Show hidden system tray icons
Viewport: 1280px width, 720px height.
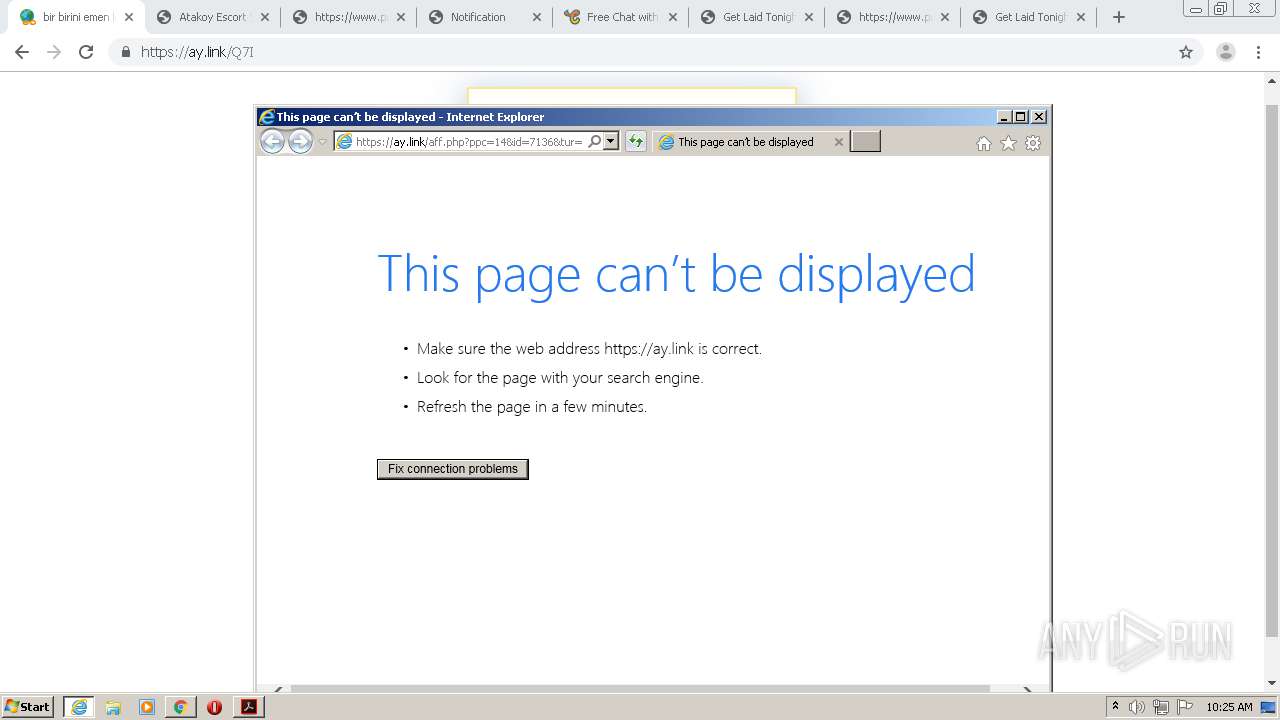(1115, 707)
